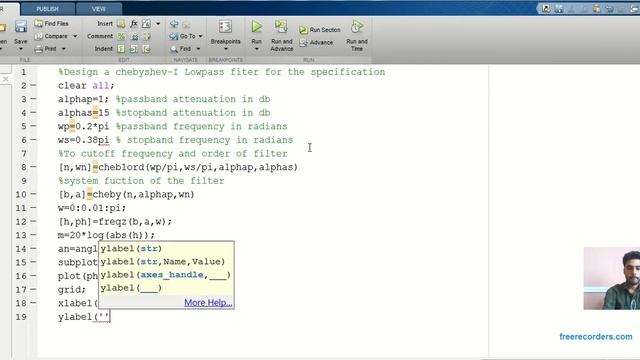Switch to the PUBLISH tab
Viewport: 640px width, 360px height.
click(x=47, y=9)
